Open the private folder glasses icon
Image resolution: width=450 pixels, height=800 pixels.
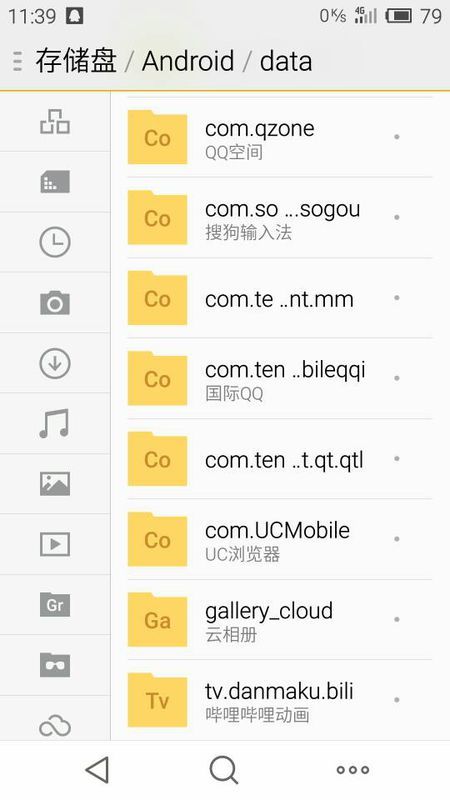[x=55, y=665]
